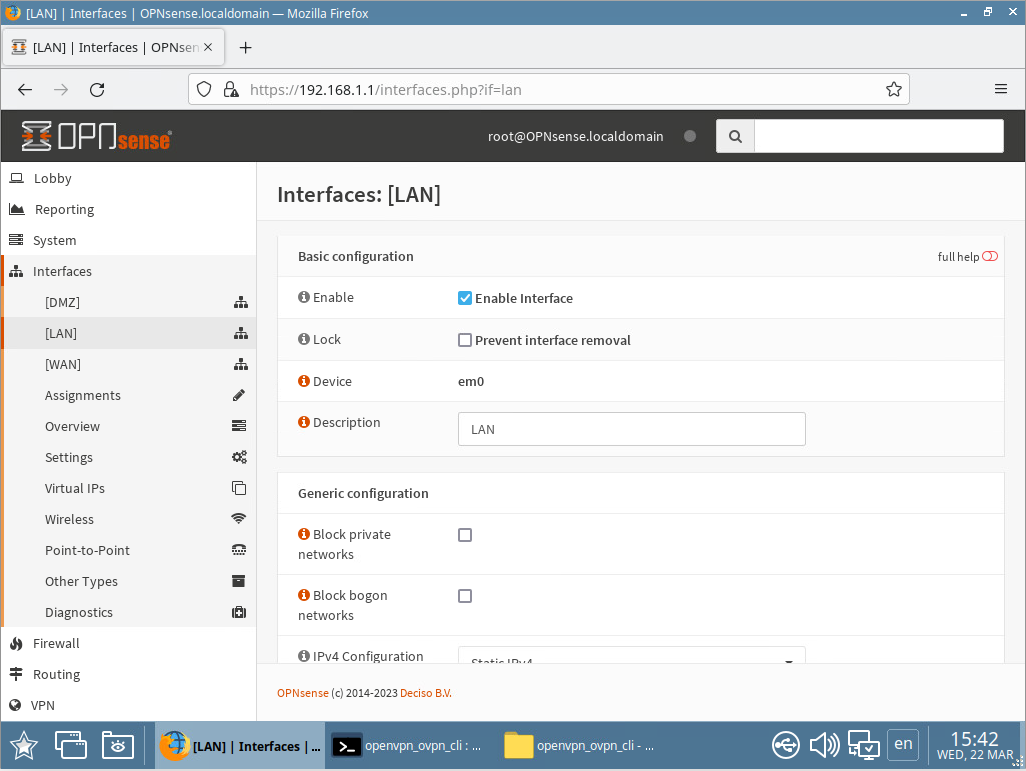Check Prevent interface removal checkbox
This screenshot has height=771, width=1026.
pos(465,340)
